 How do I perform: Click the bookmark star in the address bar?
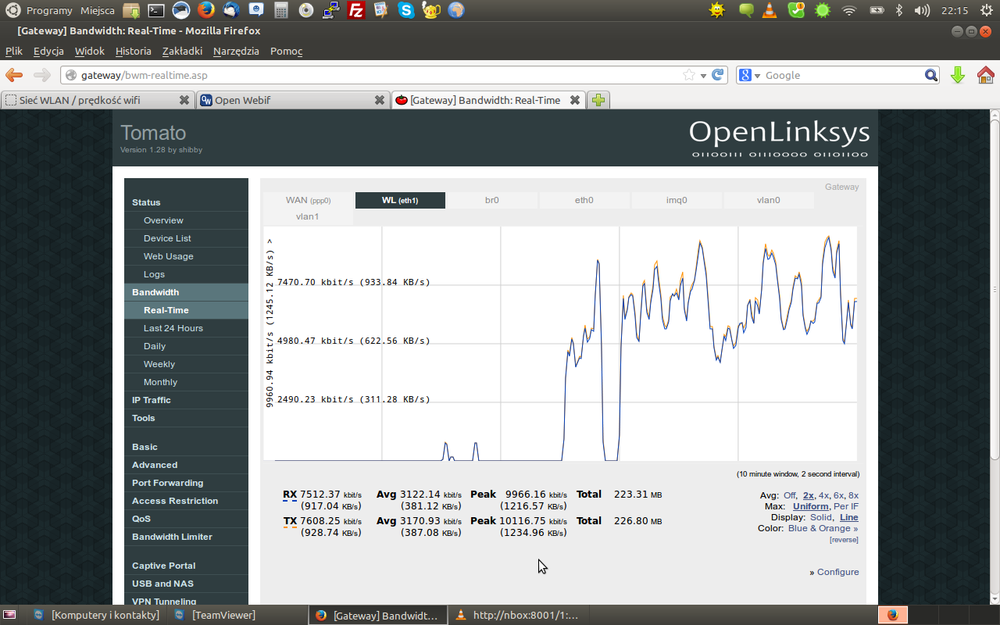click(x=689, y=75)
